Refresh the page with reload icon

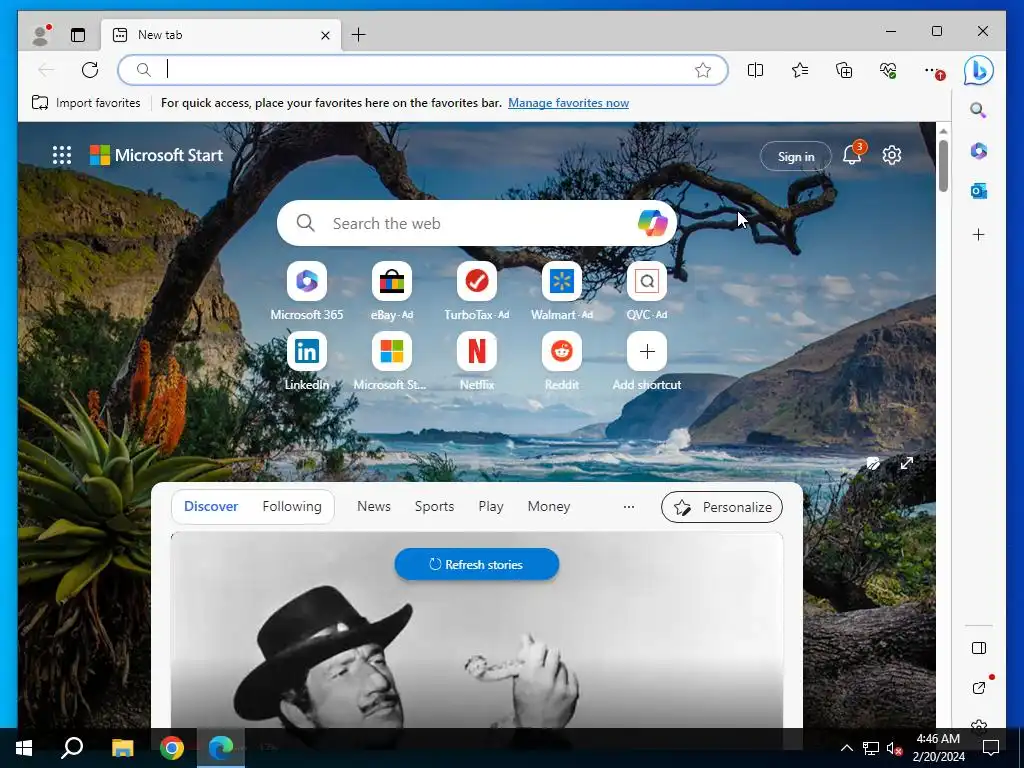point(90,70)
